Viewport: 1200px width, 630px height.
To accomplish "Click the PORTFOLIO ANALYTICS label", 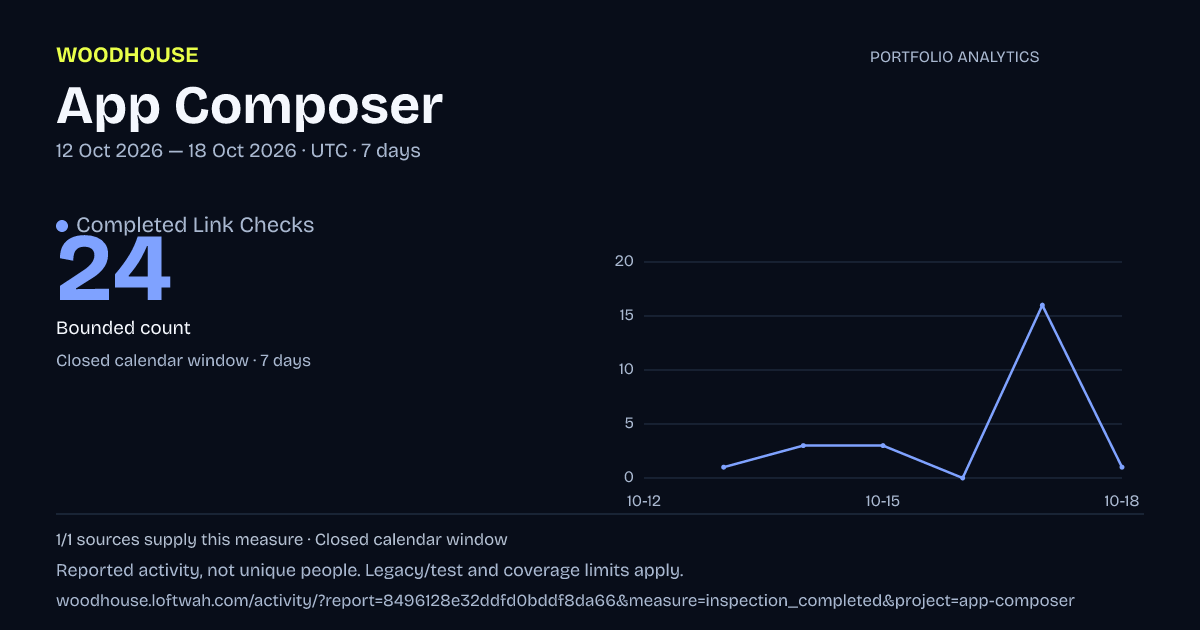I will pyautogui.click(x=954, y=57).
